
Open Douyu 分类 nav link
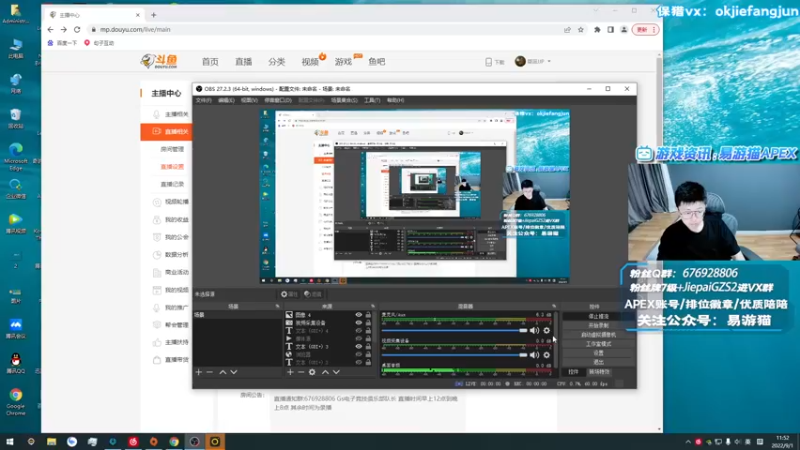[277, 62]
